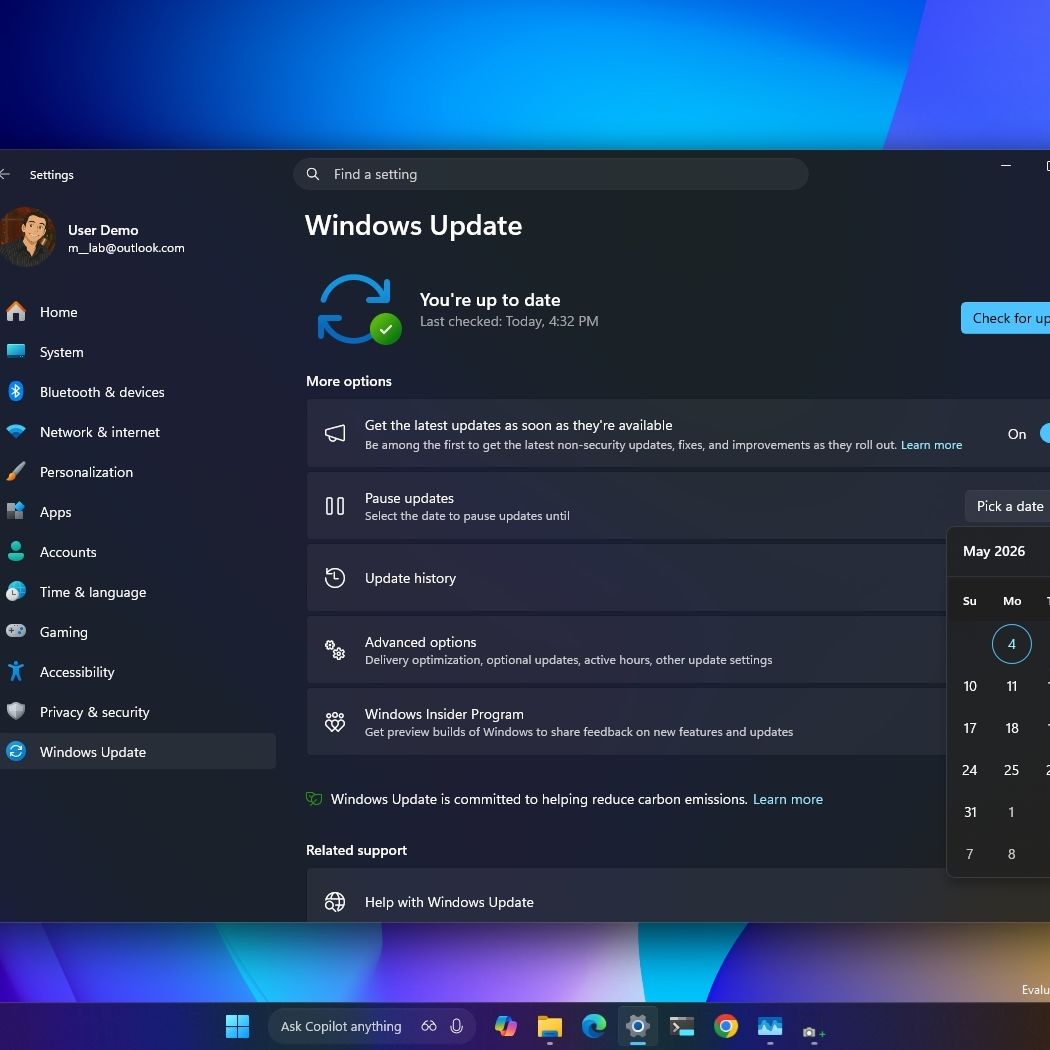1050x1050 pixels.
Task: Pick May 31 in the calendar
Action: pos(970,812)
